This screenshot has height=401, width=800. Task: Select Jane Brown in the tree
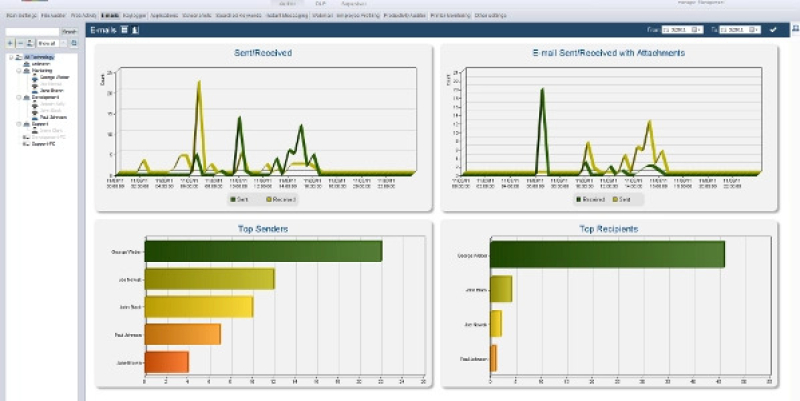point(51,90)
